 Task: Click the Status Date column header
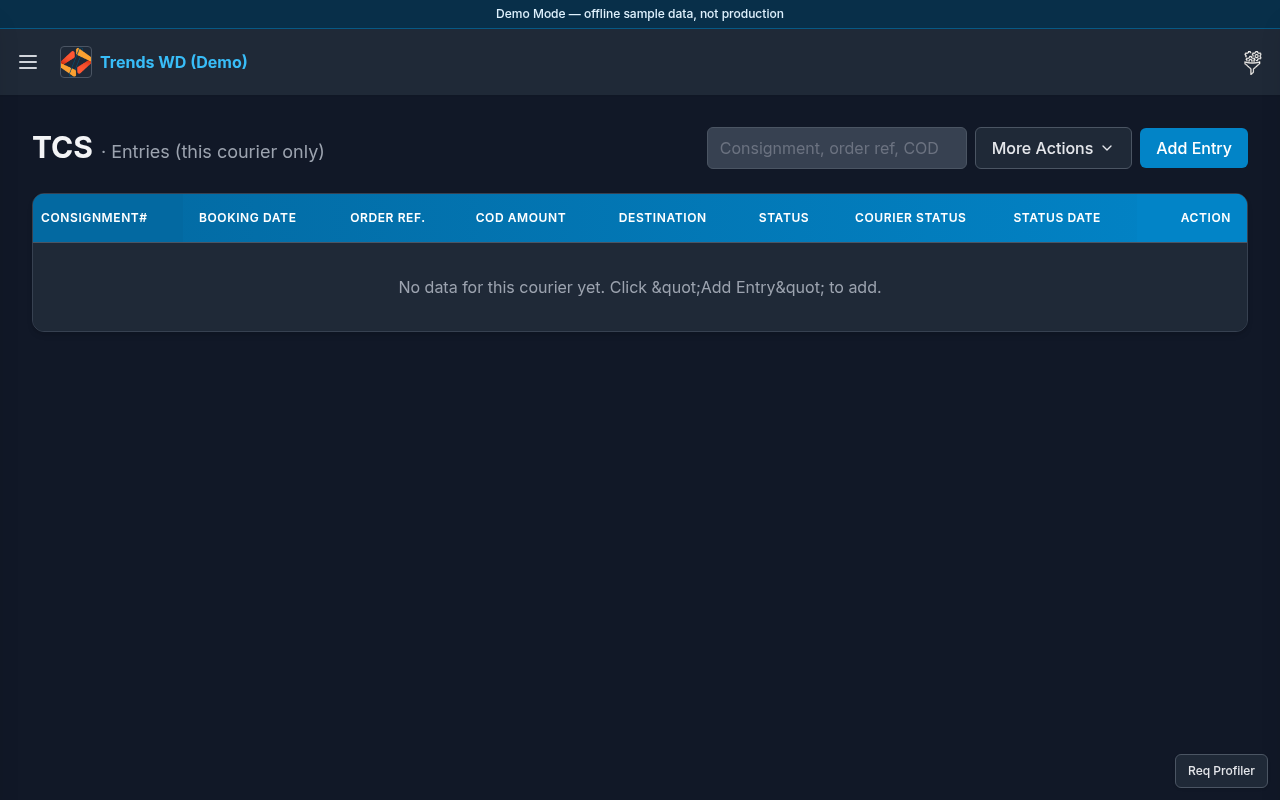coord(1057,218)
